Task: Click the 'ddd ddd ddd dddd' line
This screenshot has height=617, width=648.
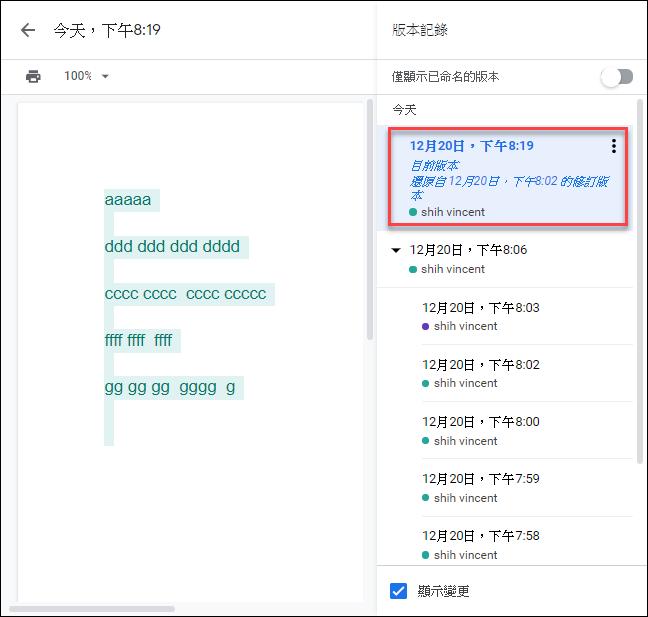Action: tap(172, 247)
